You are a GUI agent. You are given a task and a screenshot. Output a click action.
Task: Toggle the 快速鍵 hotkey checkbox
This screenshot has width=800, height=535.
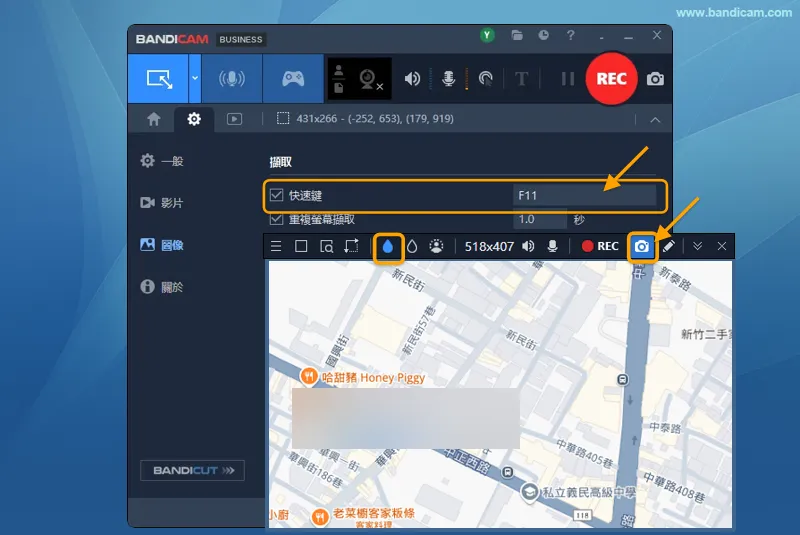coord(277,195)
